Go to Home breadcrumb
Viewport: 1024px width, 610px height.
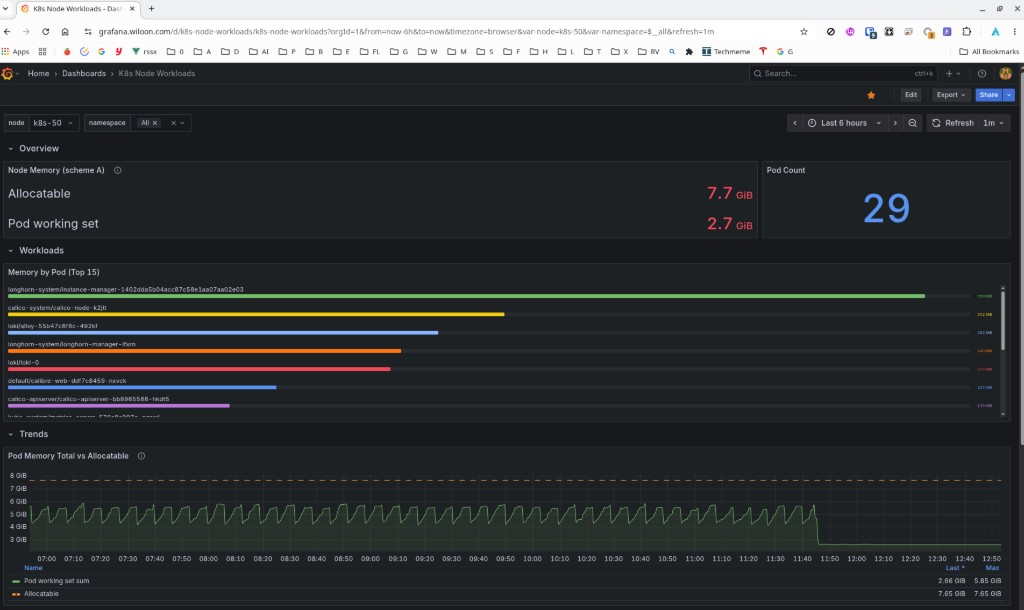point(38,73)
